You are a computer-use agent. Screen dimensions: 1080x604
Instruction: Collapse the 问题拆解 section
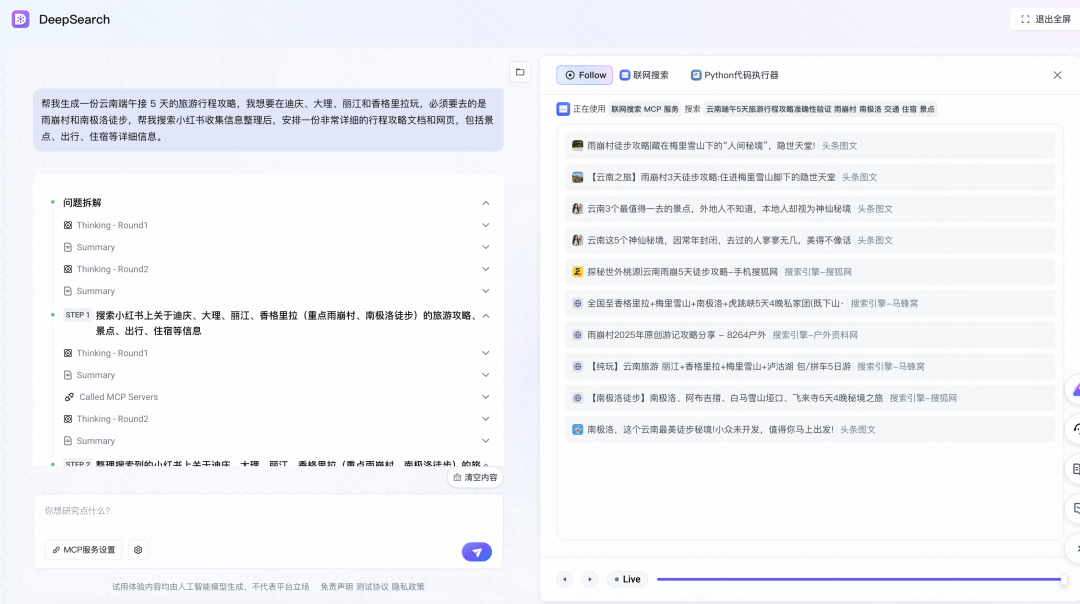486,202
